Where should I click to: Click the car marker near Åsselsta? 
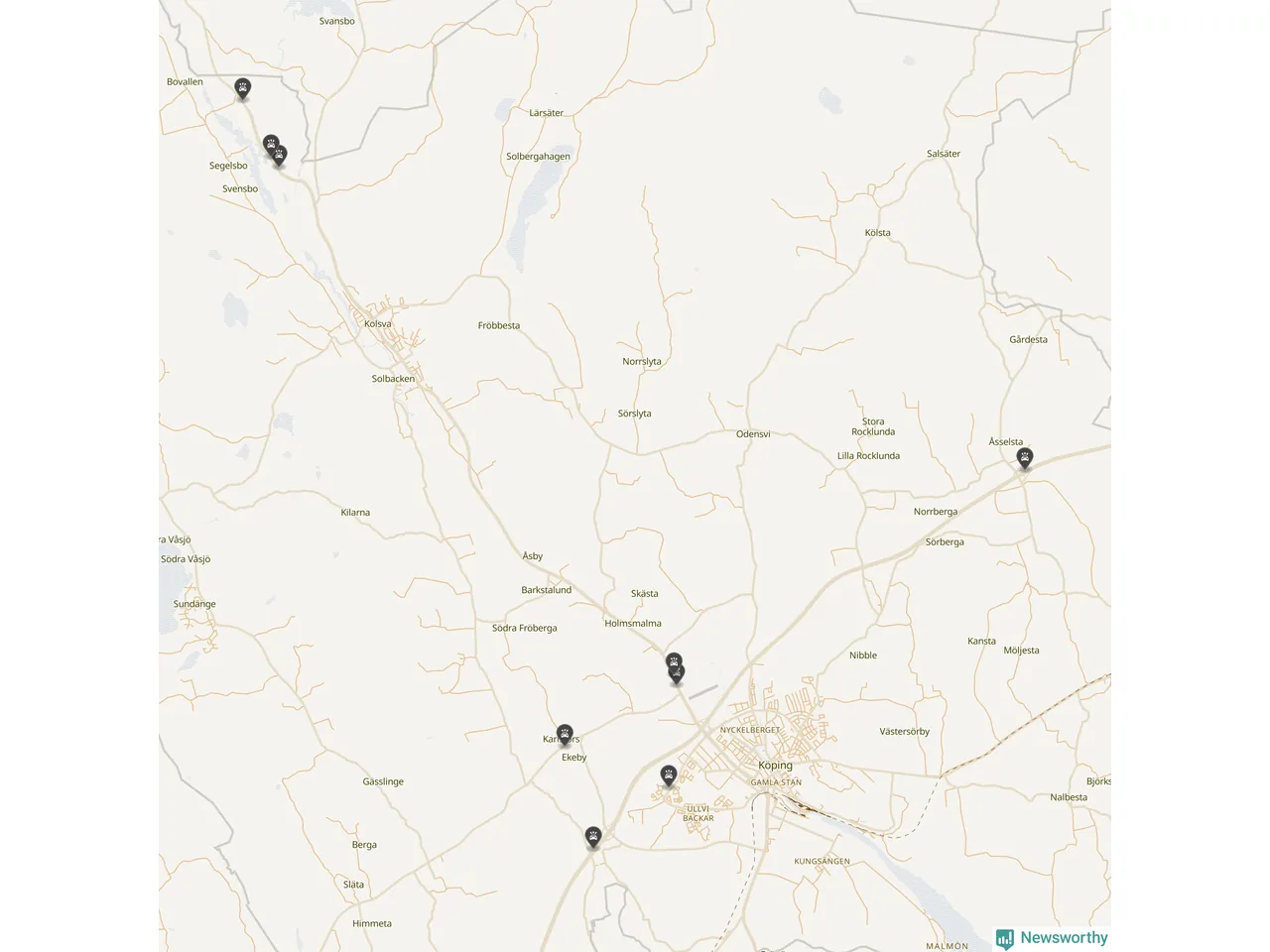click(x=1025, y=457)
